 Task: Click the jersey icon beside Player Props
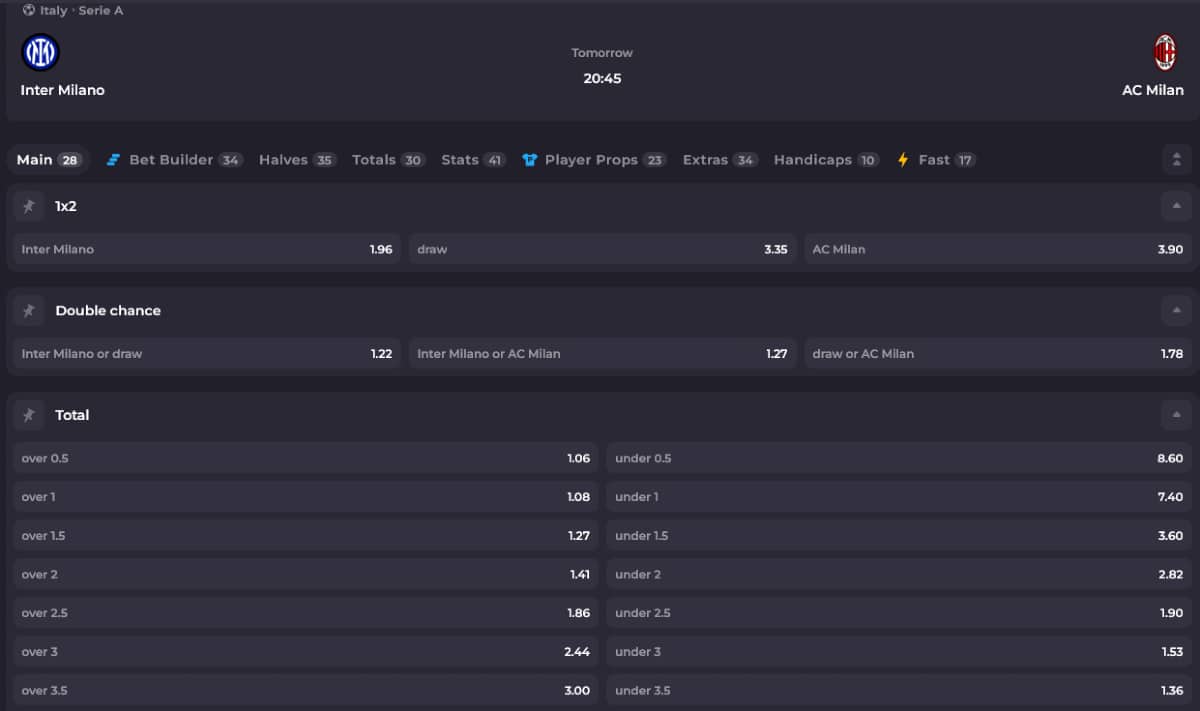click(530, 159)
